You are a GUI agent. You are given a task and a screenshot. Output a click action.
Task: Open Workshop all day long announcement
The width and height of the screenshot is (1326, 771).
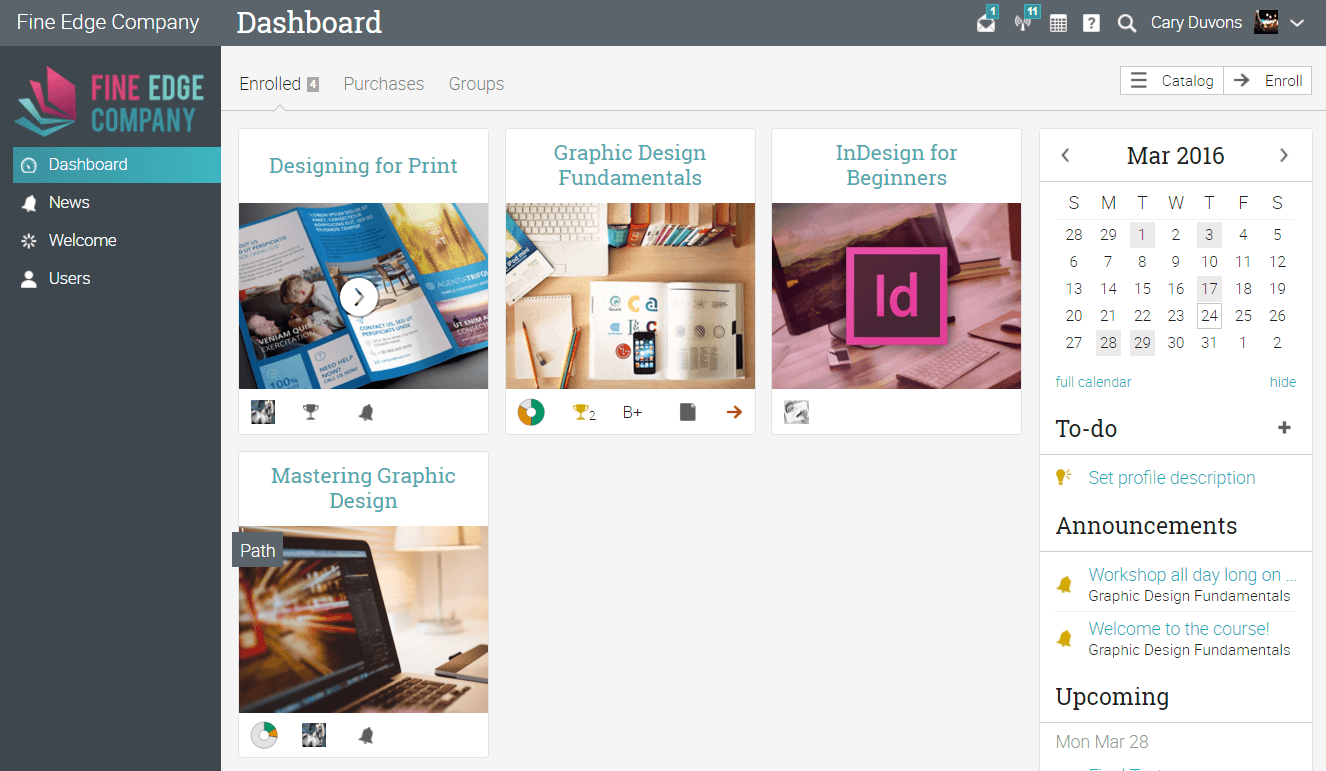point(1192,575)
